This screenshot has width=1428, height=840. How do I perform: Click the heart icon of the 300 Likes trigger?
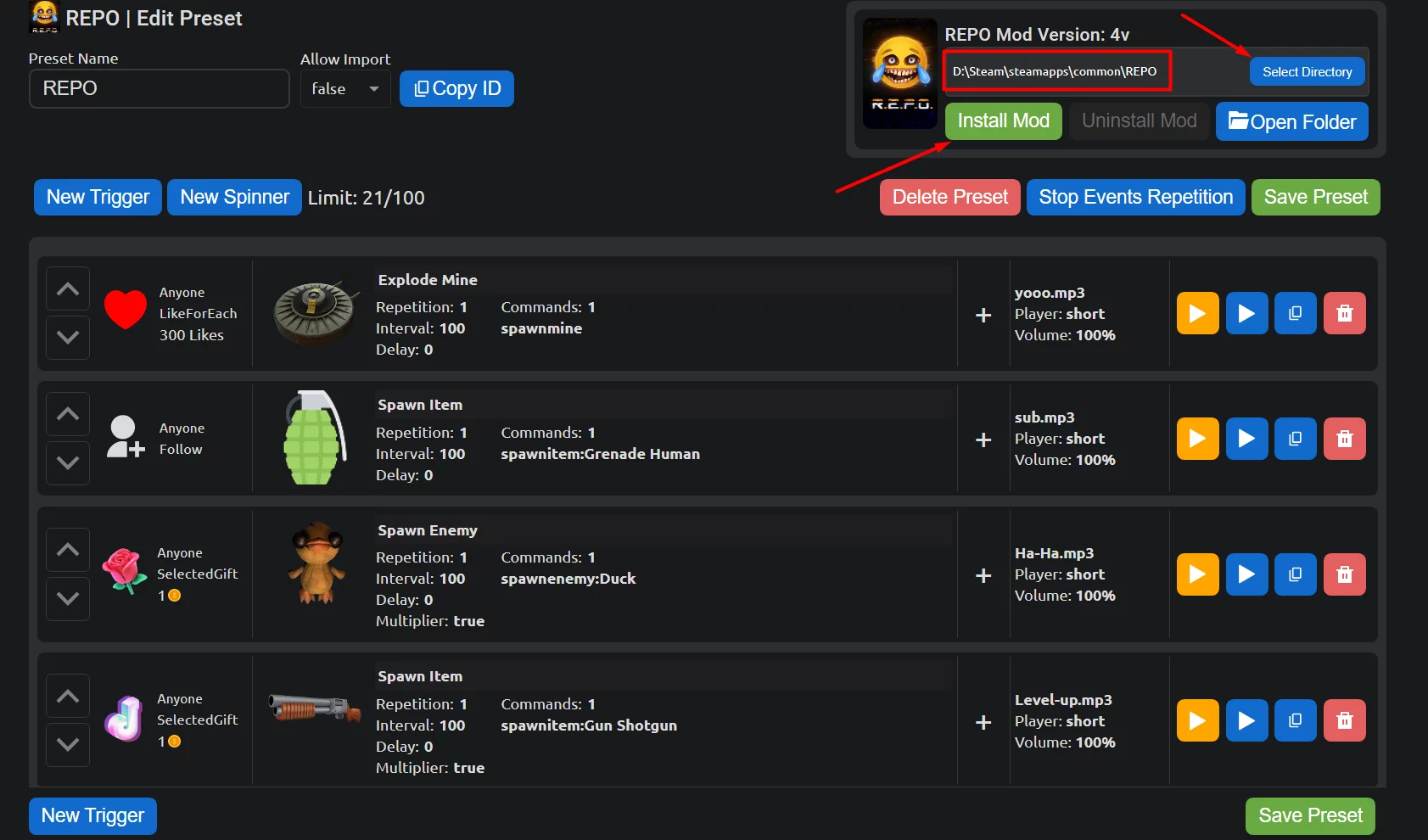point(126,310)
